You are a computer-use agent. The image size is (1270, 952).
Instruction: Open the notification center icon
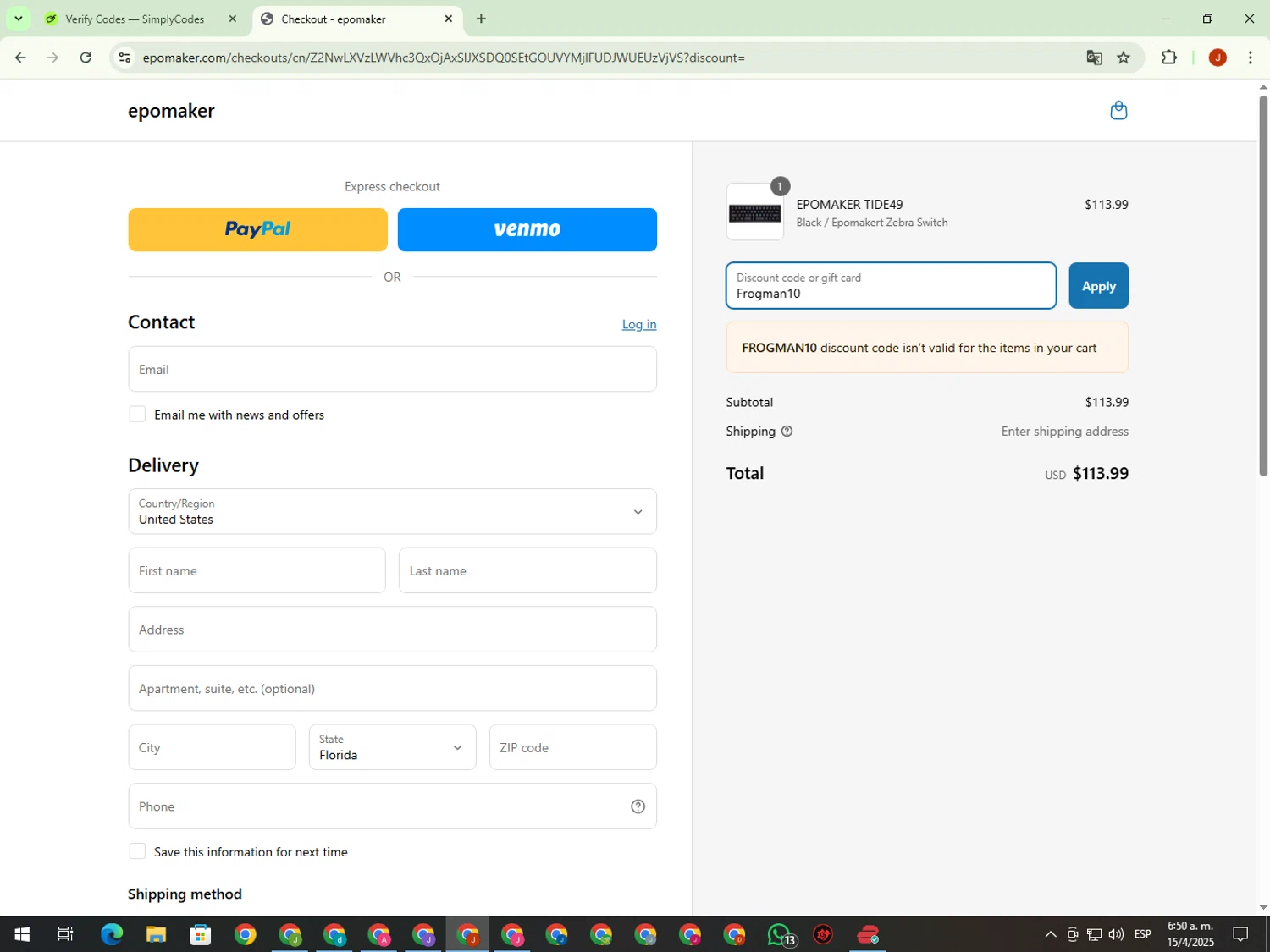(1240, 934)
